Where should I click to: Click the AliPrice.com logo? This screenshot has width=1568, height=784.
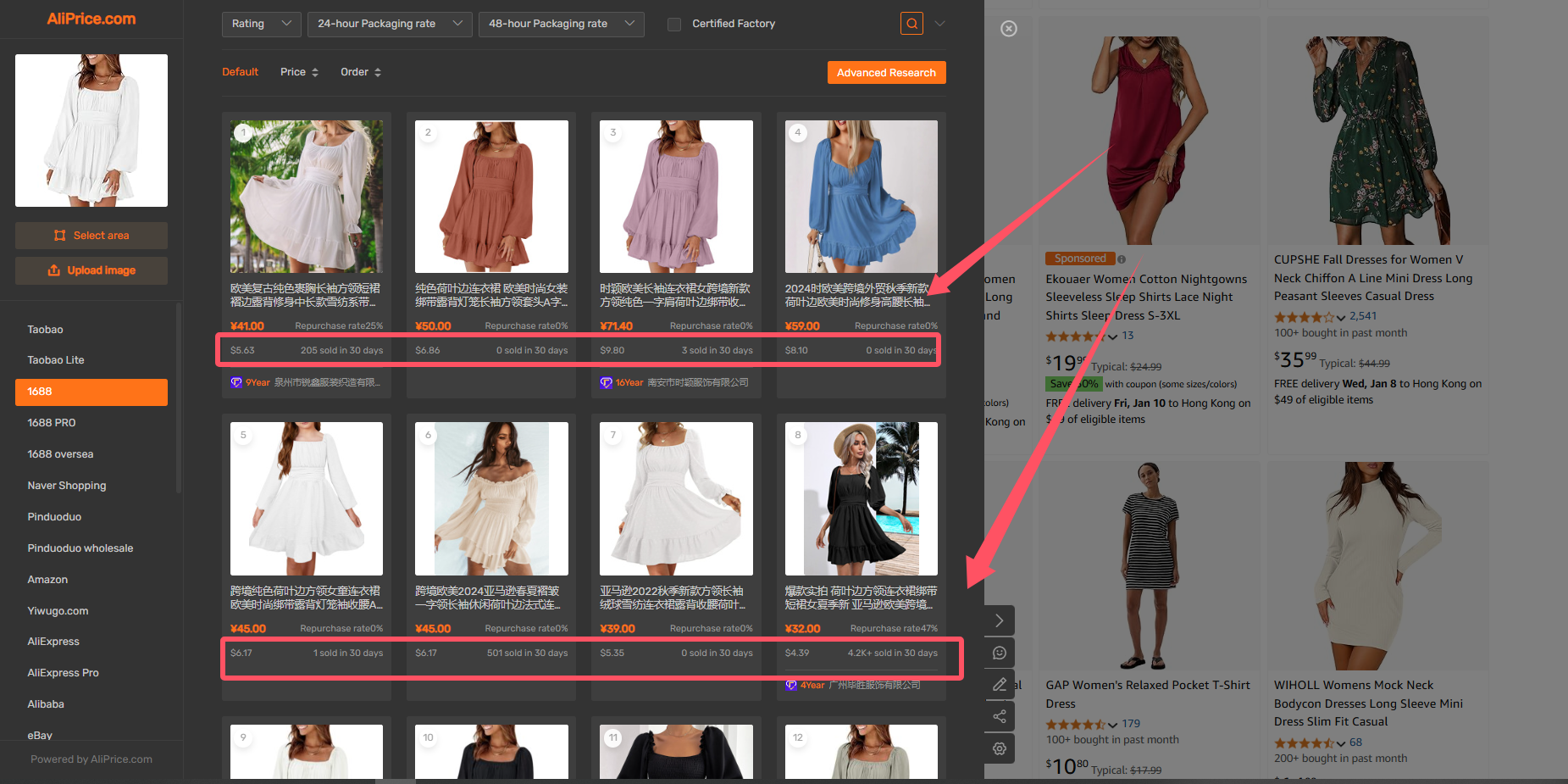click(91, 19)
